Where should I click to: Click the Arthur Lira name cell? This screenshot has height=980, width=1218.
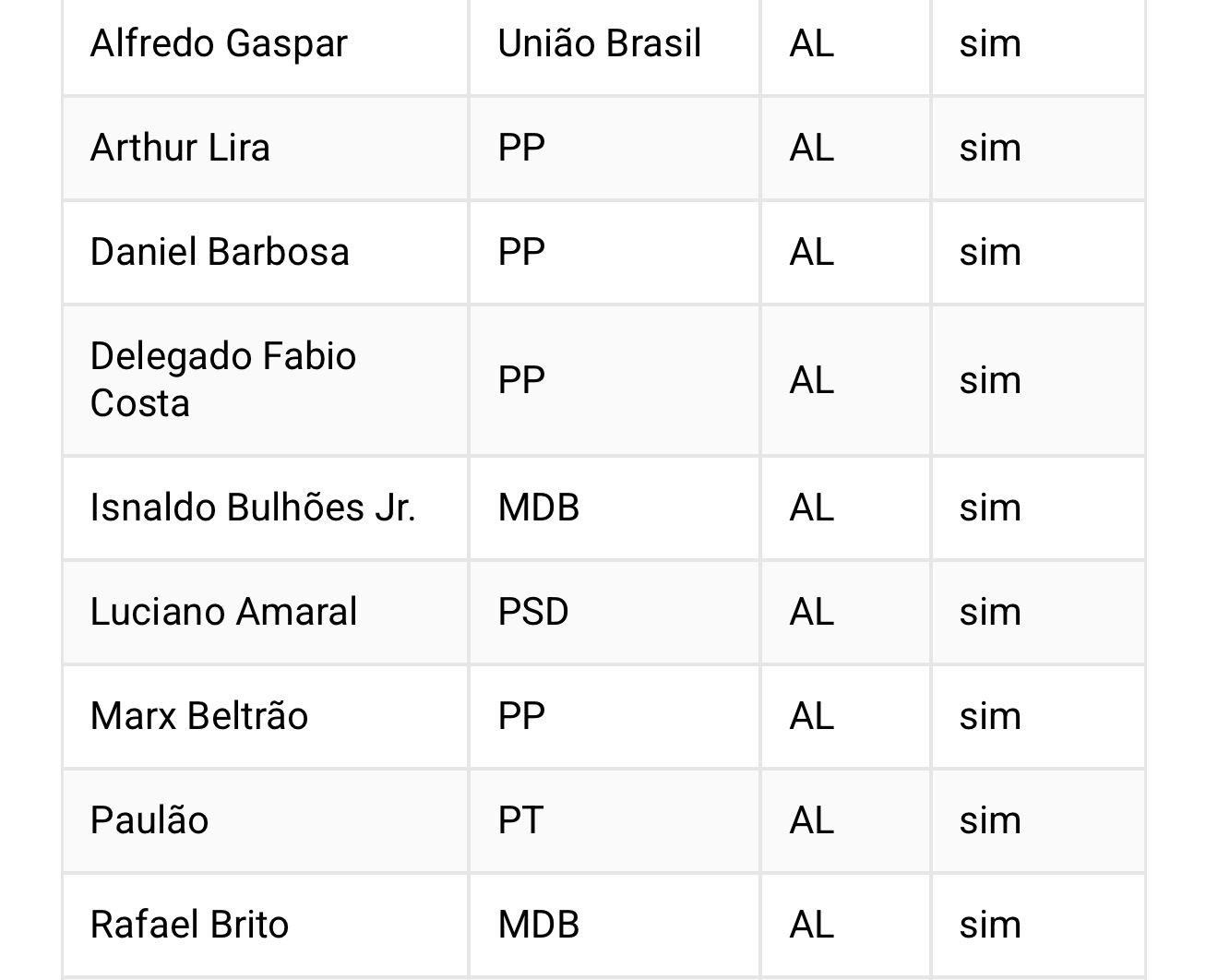pyautogui.click(x=180, y=148)
